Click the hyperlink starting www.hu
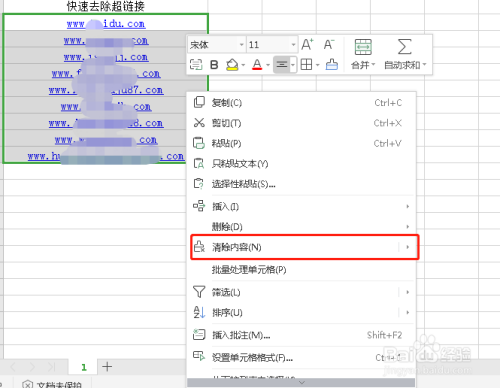 (106, 156)
